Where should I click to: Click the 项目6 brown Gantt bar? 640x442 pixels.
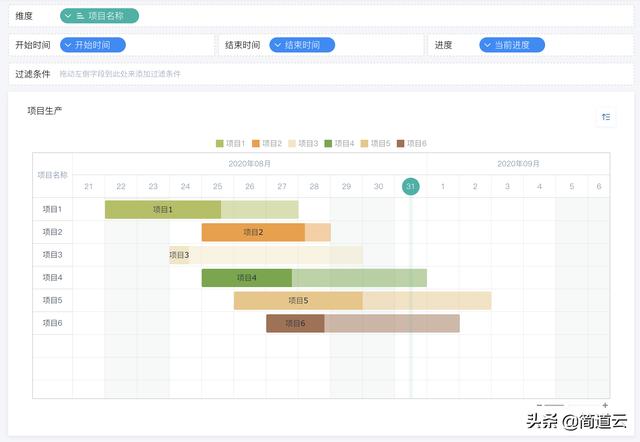[363, 324]
